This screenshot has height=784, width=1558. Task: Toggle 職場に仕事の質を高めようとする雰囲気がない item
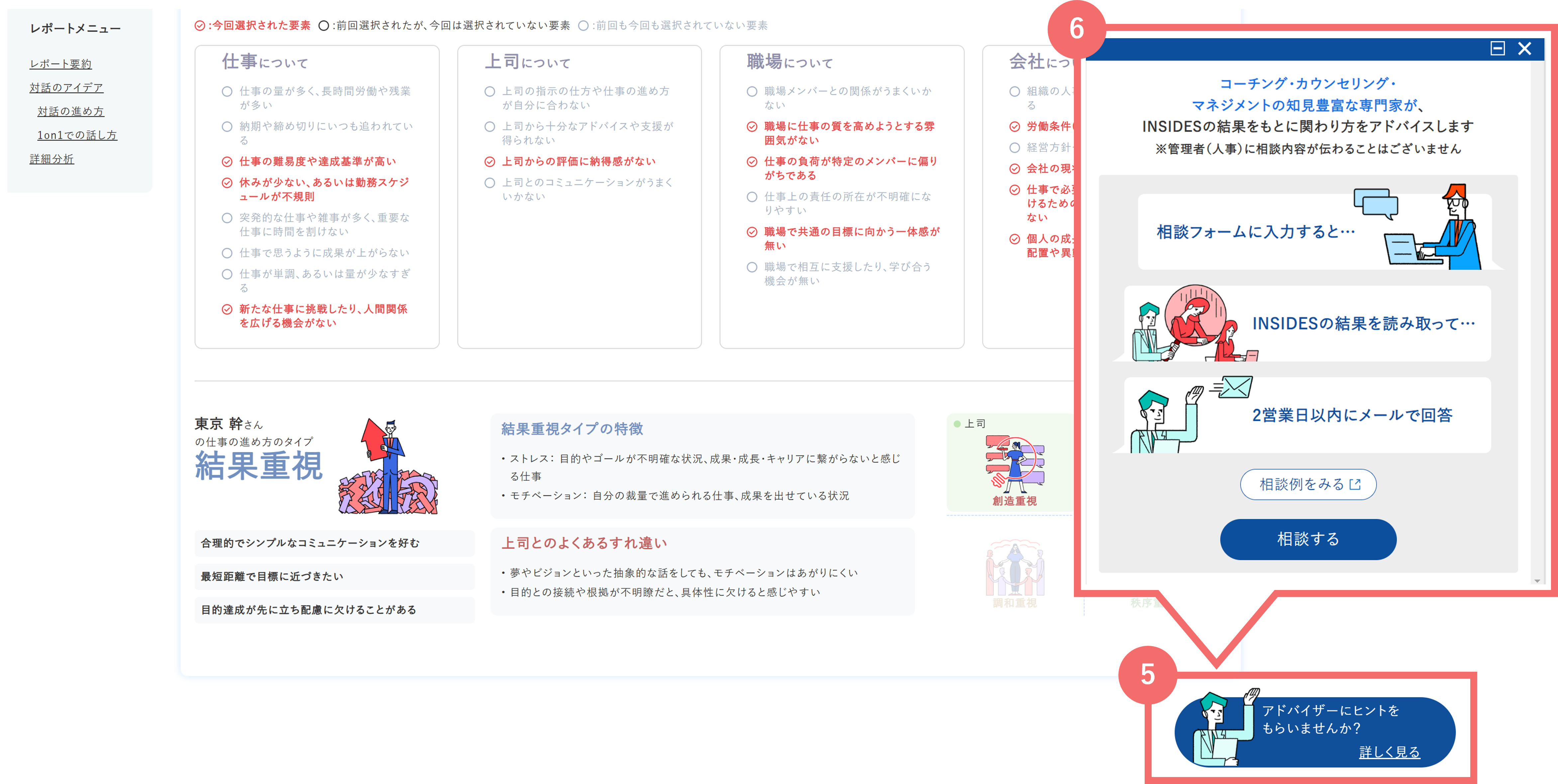[841, 132]
